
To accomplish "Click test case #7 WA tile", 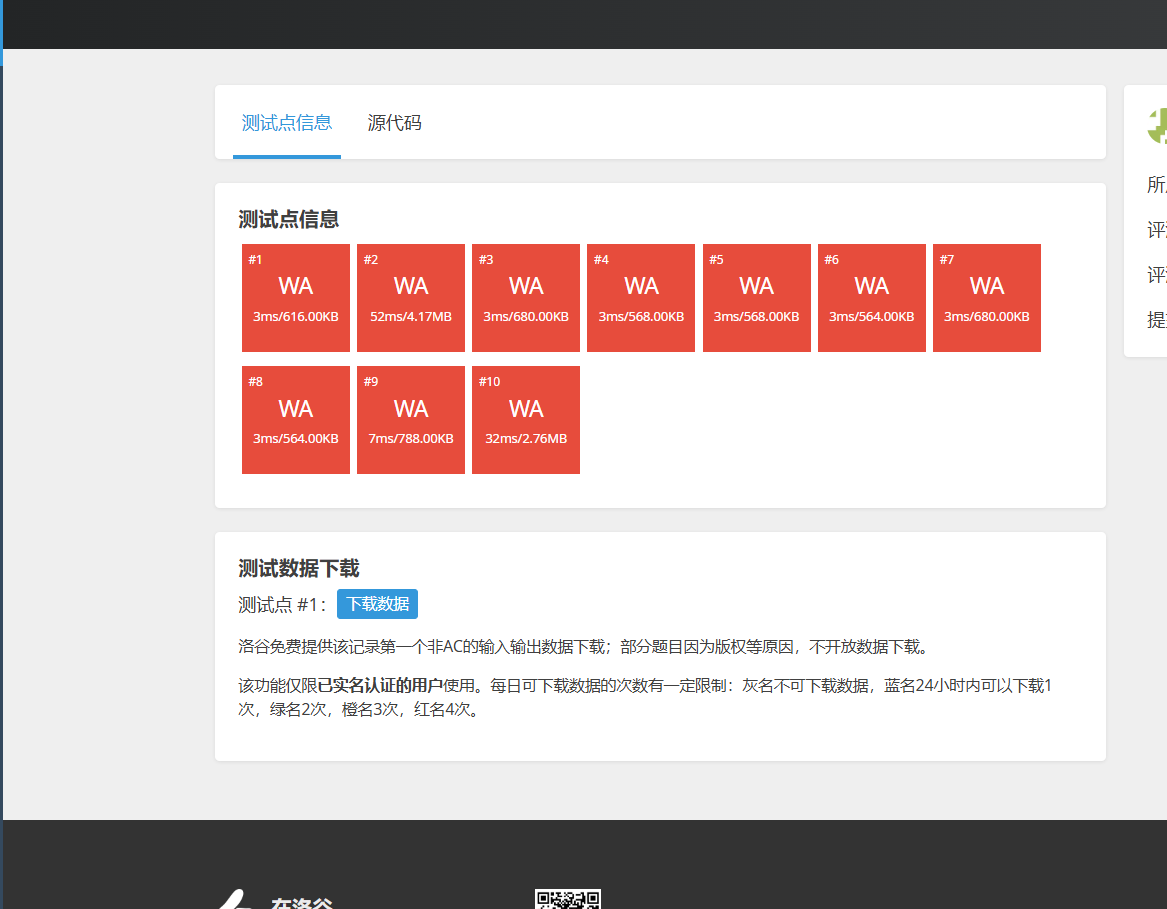I will (987, 298).
